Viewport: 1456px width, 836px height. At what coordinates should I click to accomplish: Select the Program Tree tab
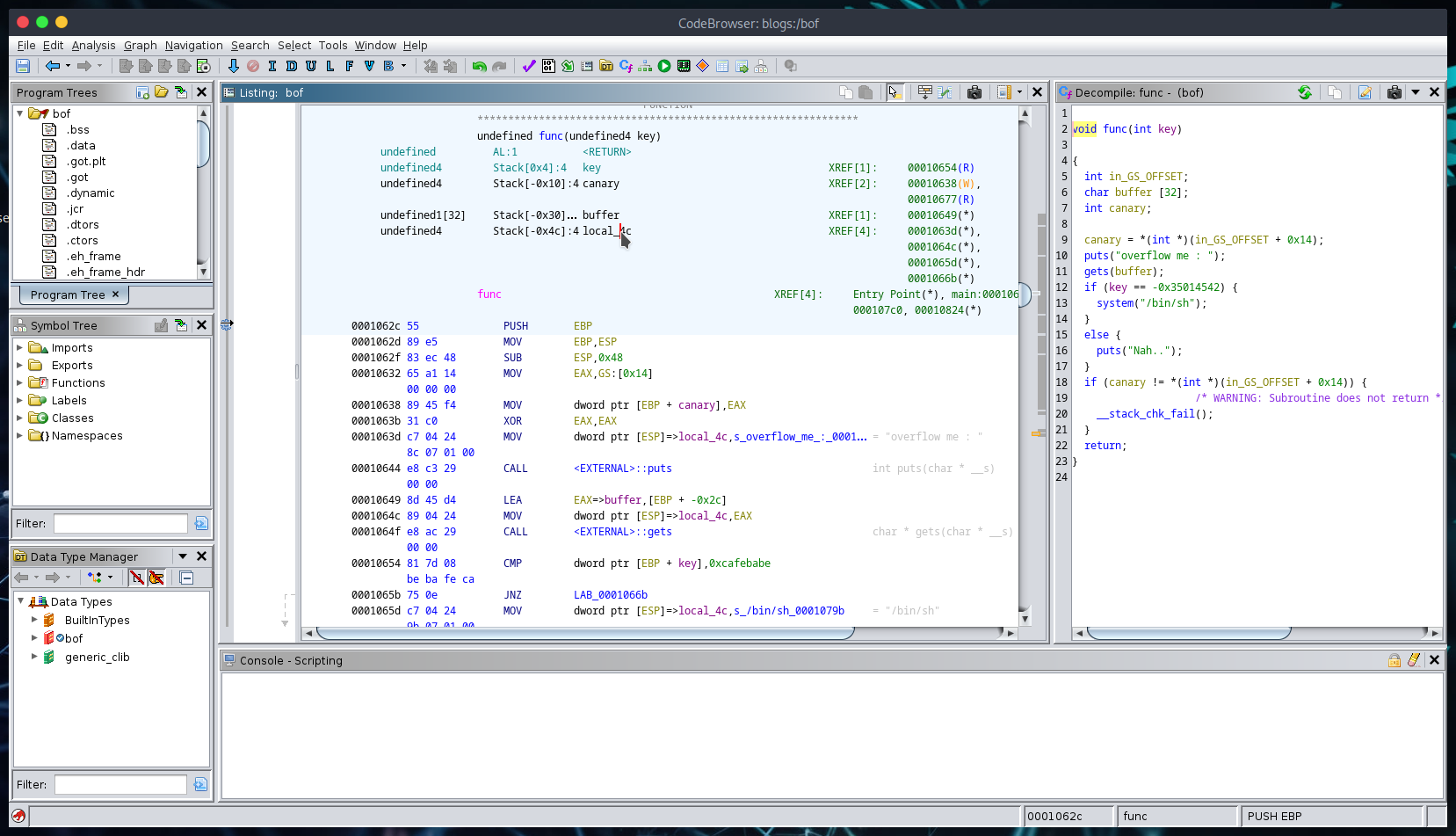point(68,294)
